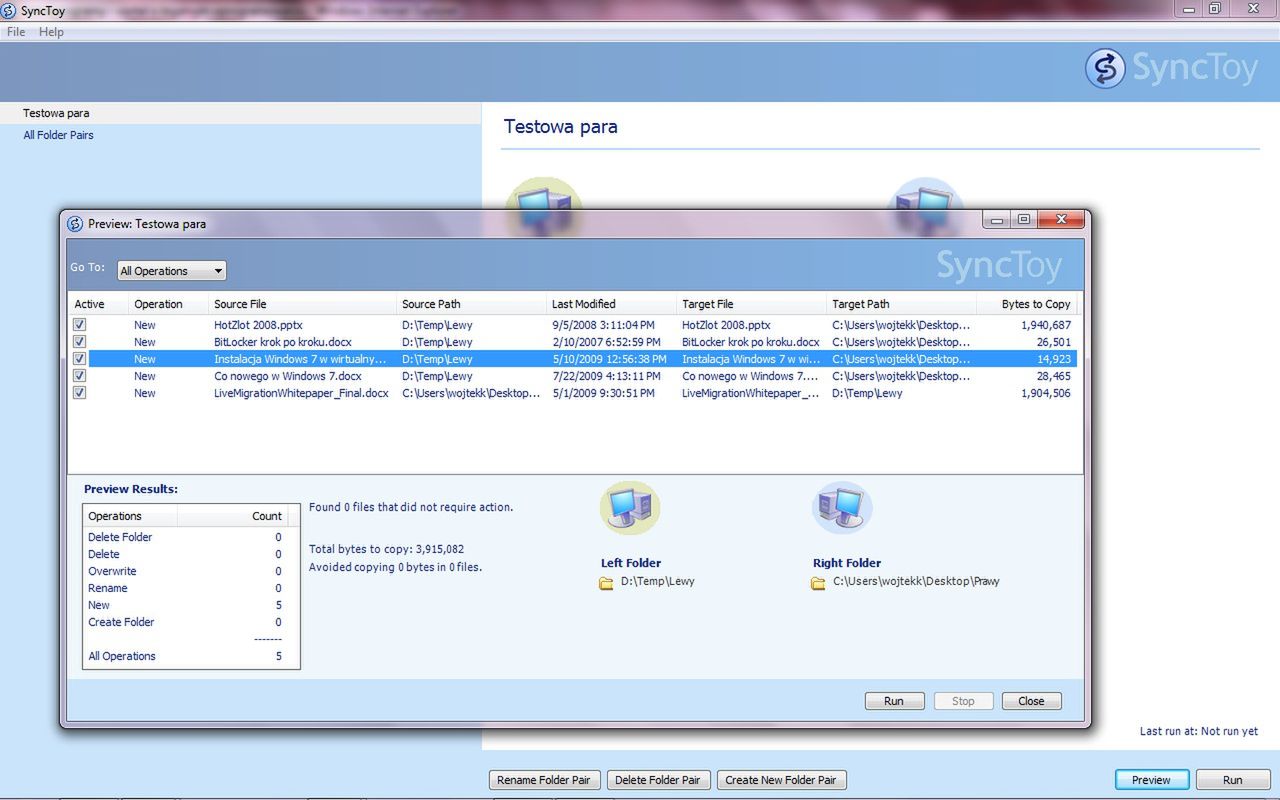This screenshot has height=800, width=1280.
Task: Click the Left Folder computer icon in Preview
Action: pyautogui.click(x=630, y=508)
